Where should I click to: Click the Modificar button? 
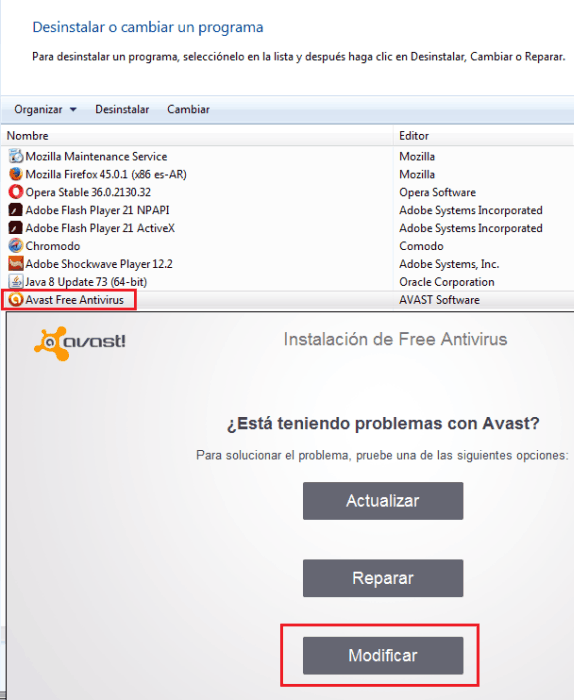pyautogui.click(x=383, y=655)
